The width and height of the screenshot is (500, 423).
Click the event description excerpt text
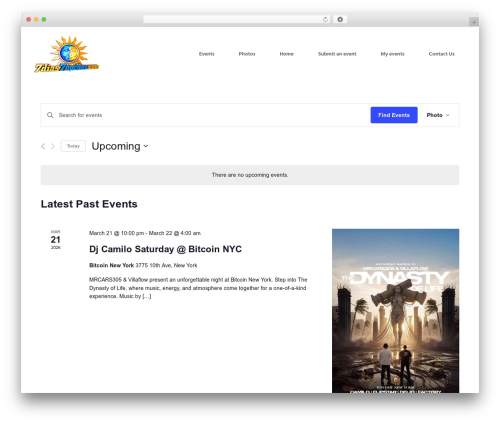(198, 288)
